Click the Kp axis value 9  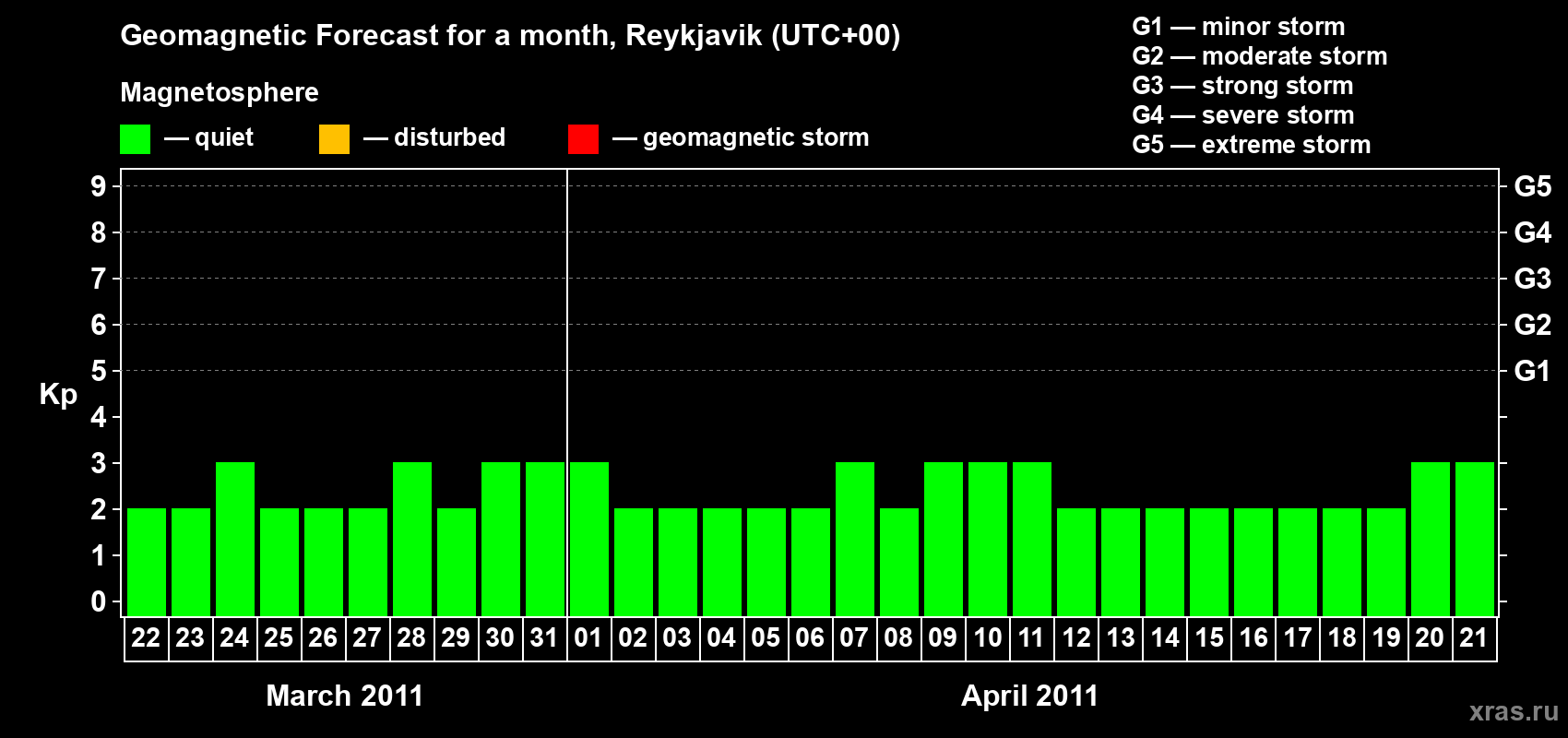99,186
